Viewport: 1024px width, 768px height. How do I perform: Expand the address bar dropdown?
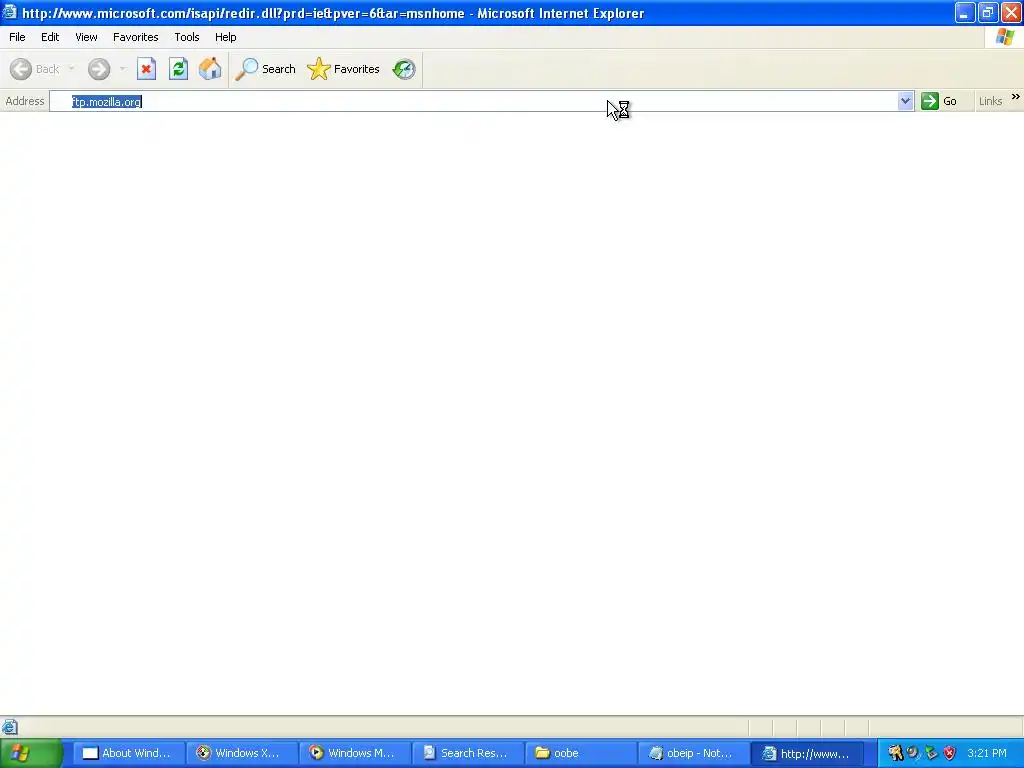pyautogui.click(x=905, y=101)
